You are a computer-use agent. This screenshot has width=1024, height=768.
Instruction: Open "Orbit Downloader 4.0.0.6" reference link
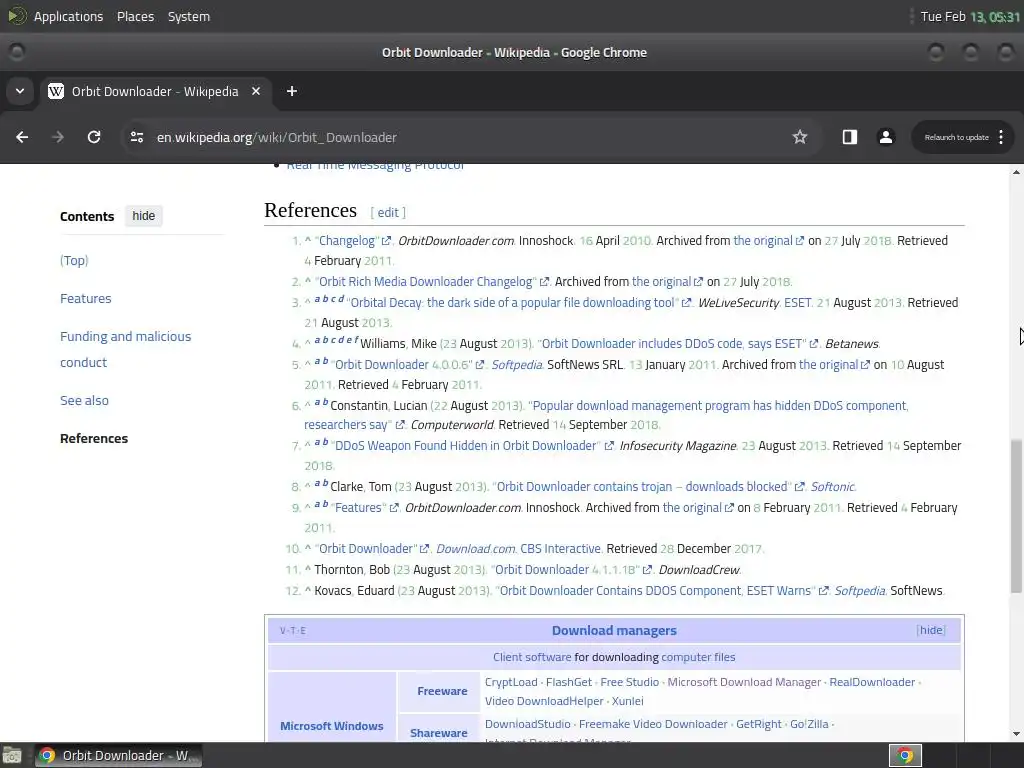402,365
